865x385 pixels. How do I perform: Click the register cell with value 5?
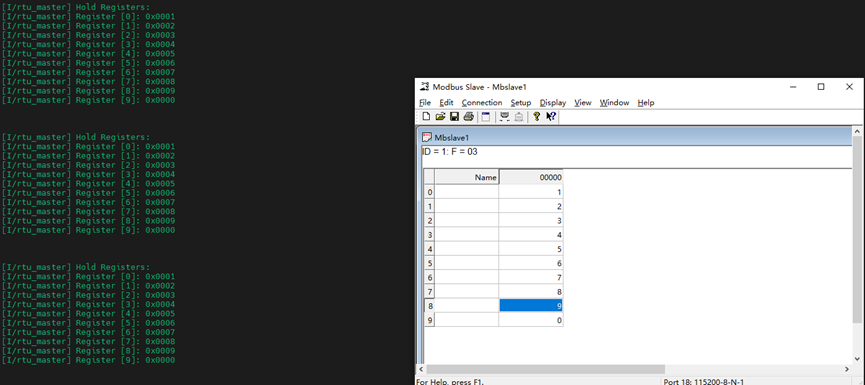531,249
